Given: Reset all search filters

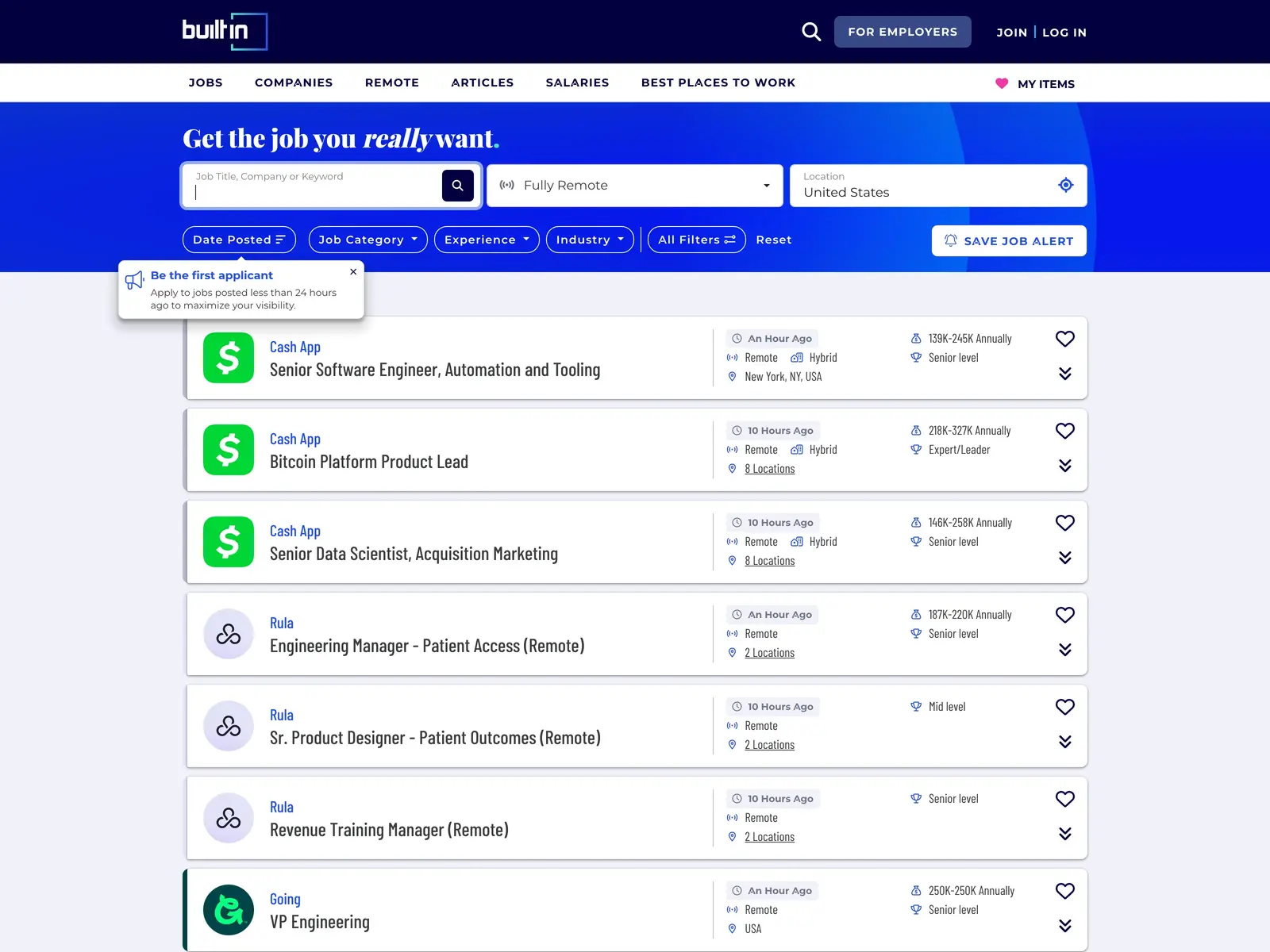Looking at the screenshot, I should tap(774, 240).
